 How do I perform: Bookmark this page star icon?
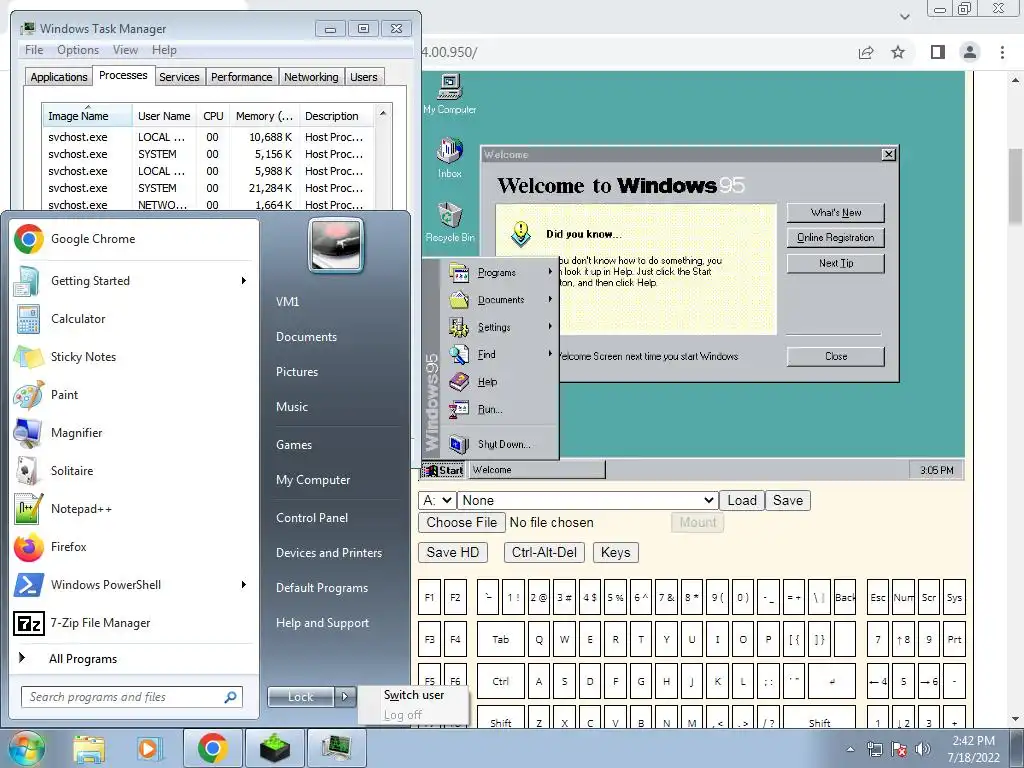click(898, 52)
